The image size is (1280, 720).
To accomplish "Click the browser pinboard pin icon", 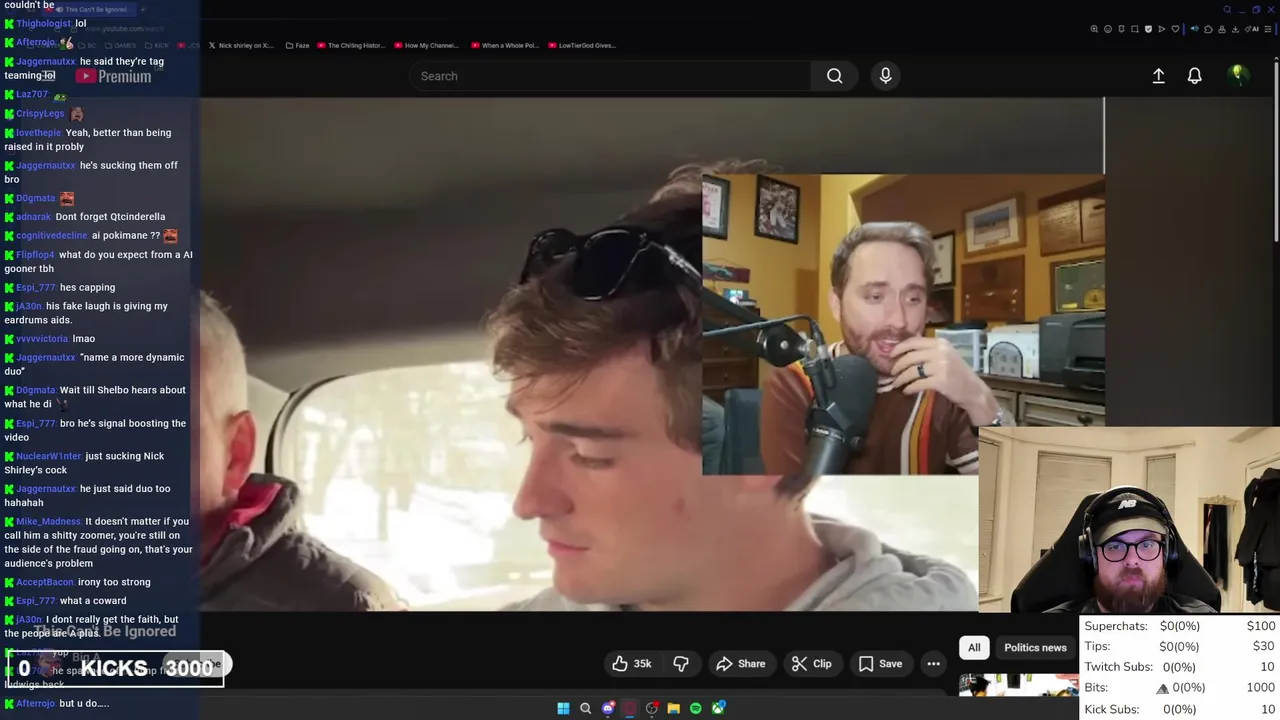I will point(1121,29).
